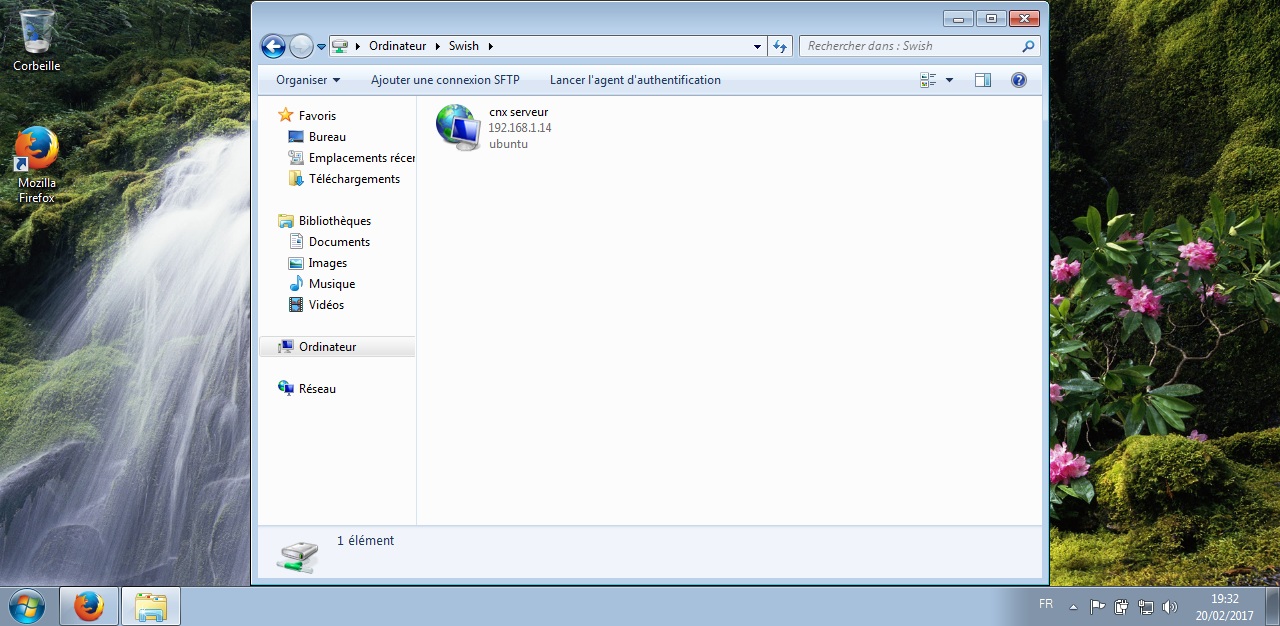Open the cnx serveur SFTP connection

pyautogui.click(x=458, y=127)
